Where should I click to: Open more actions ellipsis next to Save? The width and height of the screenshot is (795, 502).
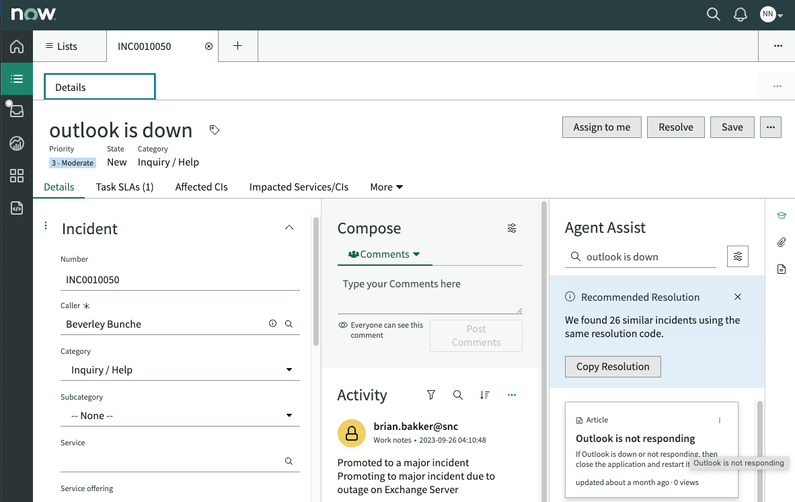[x=771, y=127]
